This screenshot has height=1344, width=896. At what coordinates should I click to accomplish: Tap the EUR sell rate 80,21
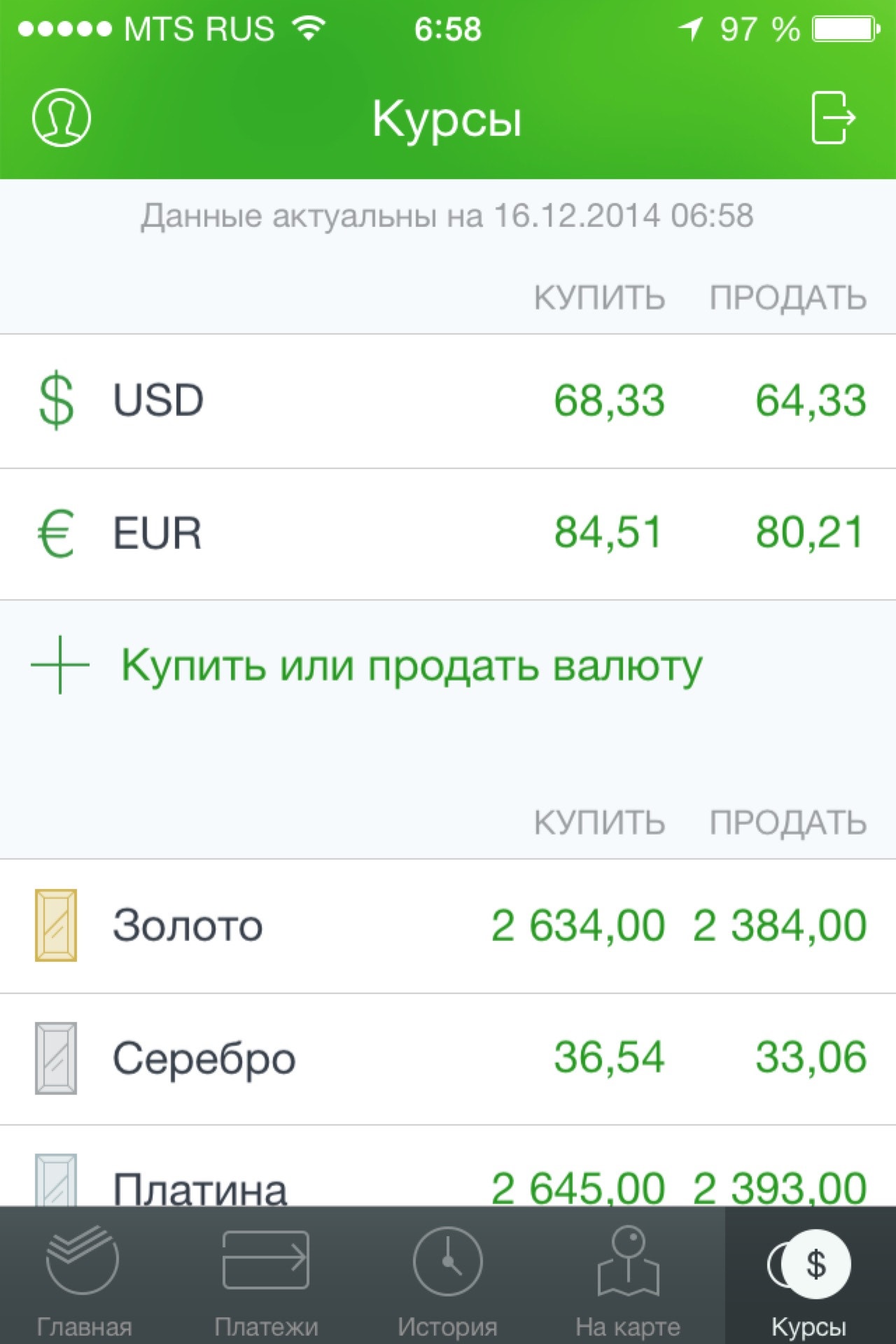(x=810, y=533)
